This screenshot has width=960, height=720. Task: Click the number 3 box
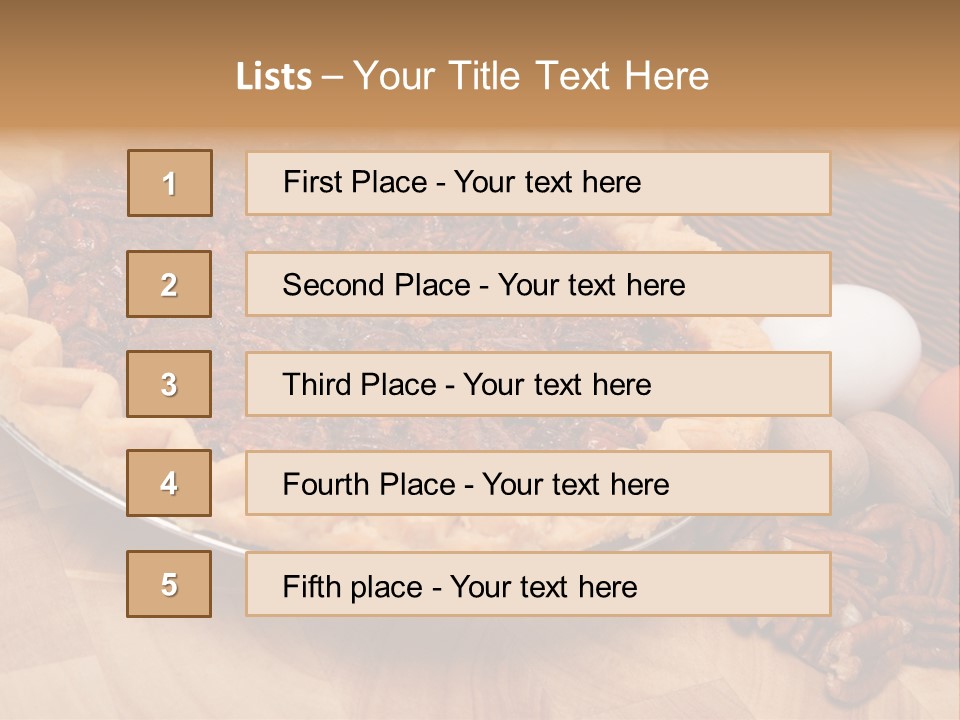[170, 384]
